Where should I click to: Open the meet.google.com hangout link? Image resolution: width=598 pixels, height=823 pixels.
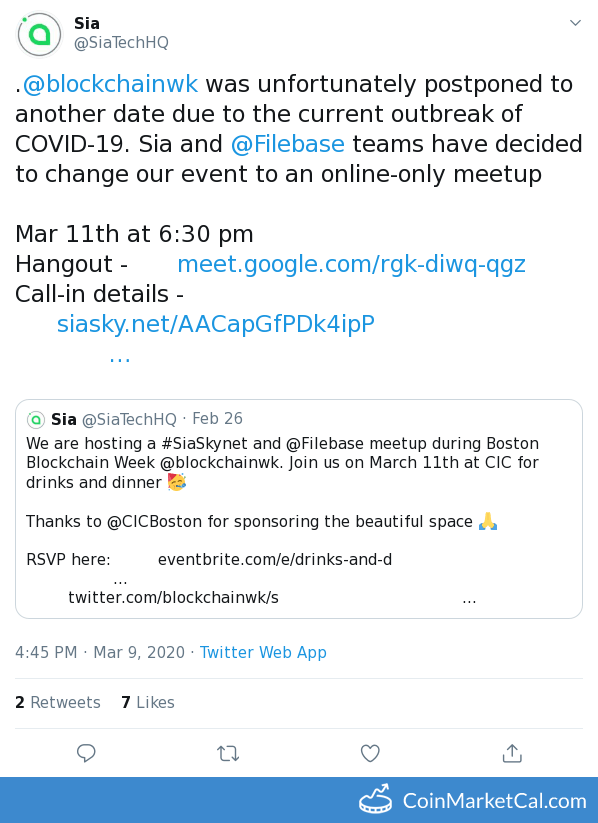tap(351, 263)
